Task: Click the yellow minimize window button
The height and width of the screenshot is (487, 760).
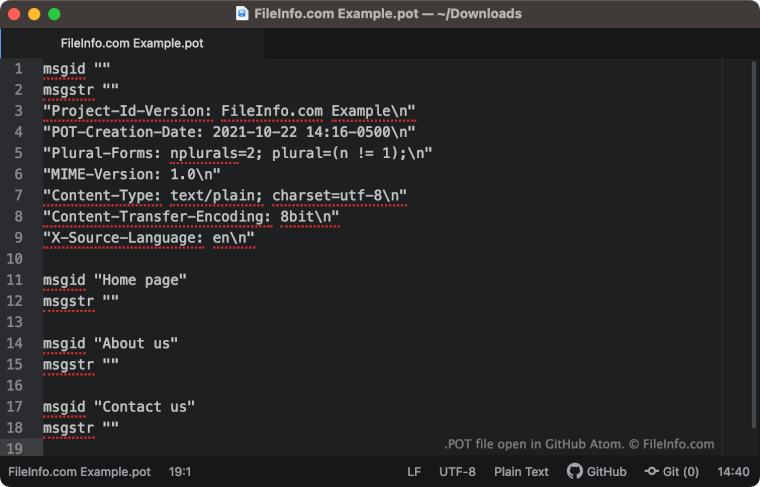Action: pos(34,14)
